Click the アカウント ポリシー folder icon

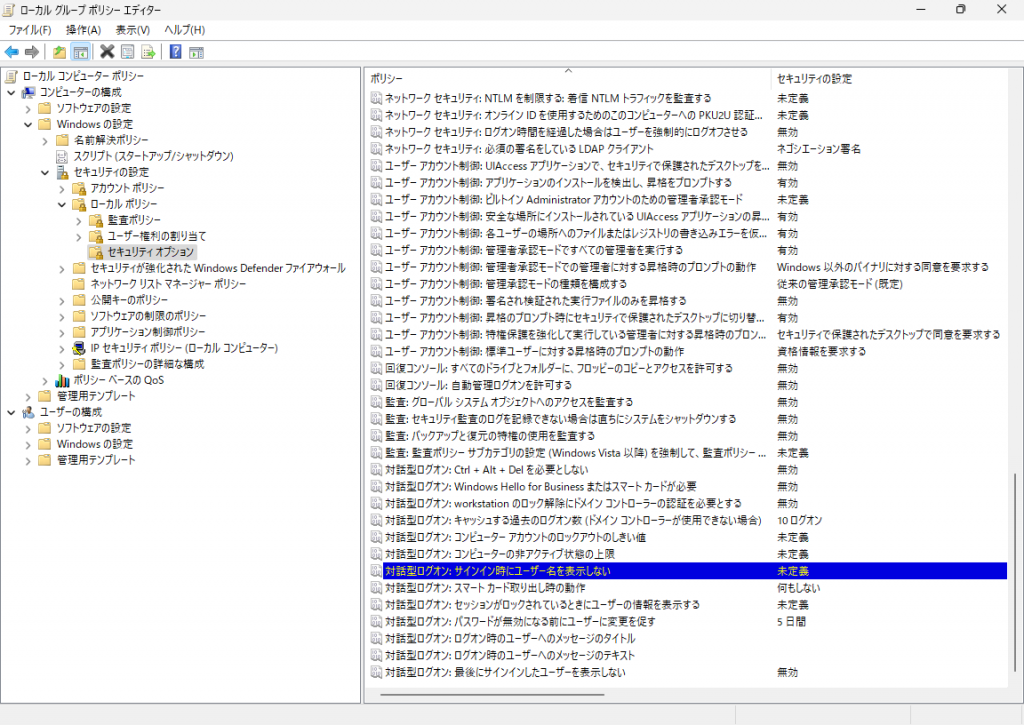[79, 188]
